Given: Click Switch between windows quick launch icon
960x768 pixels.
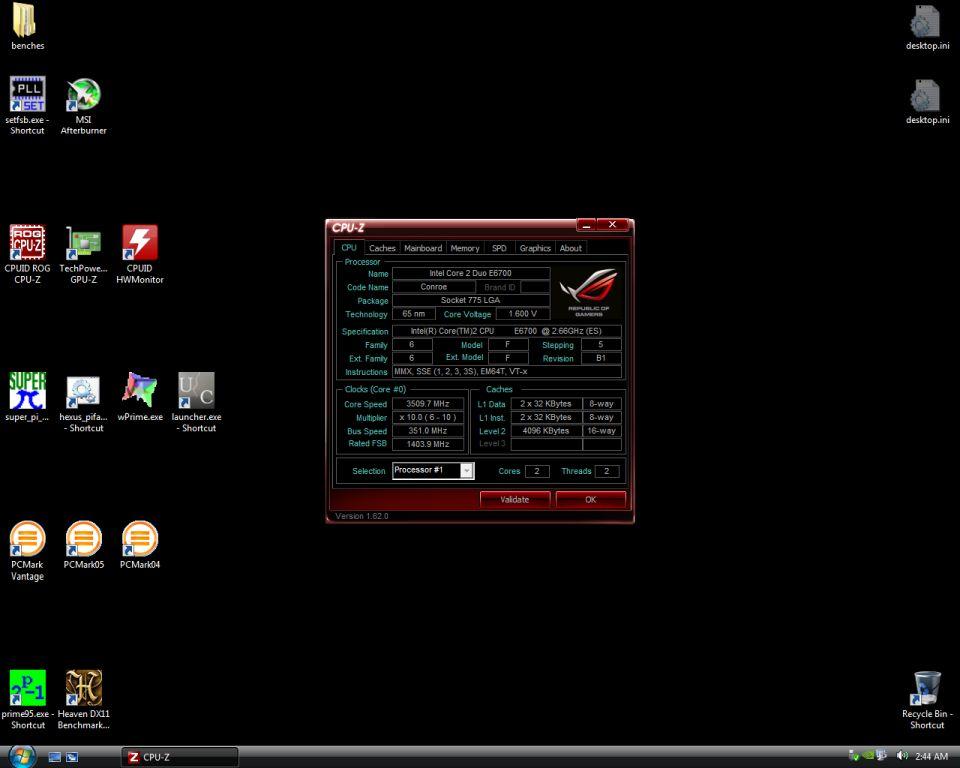Looking at the screenshot, I should [72, 757].
